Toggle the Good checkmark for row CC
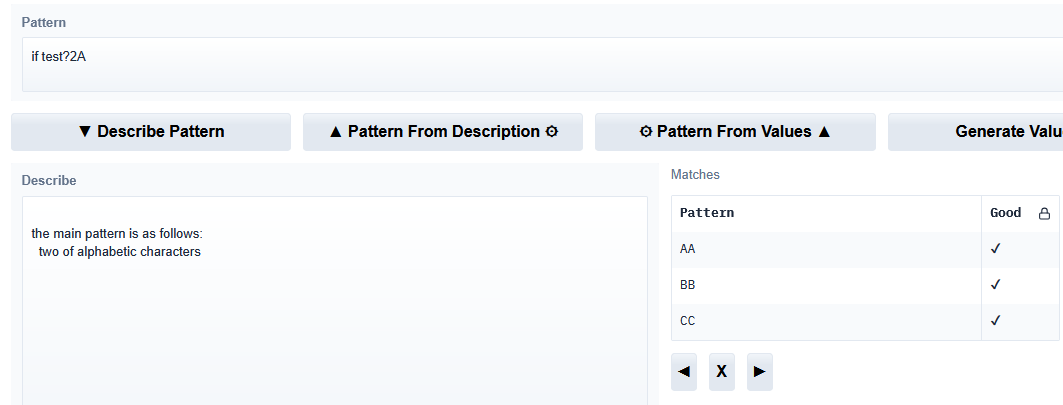Viewport: 1063px width, 405px height. (x=995, y=321)
